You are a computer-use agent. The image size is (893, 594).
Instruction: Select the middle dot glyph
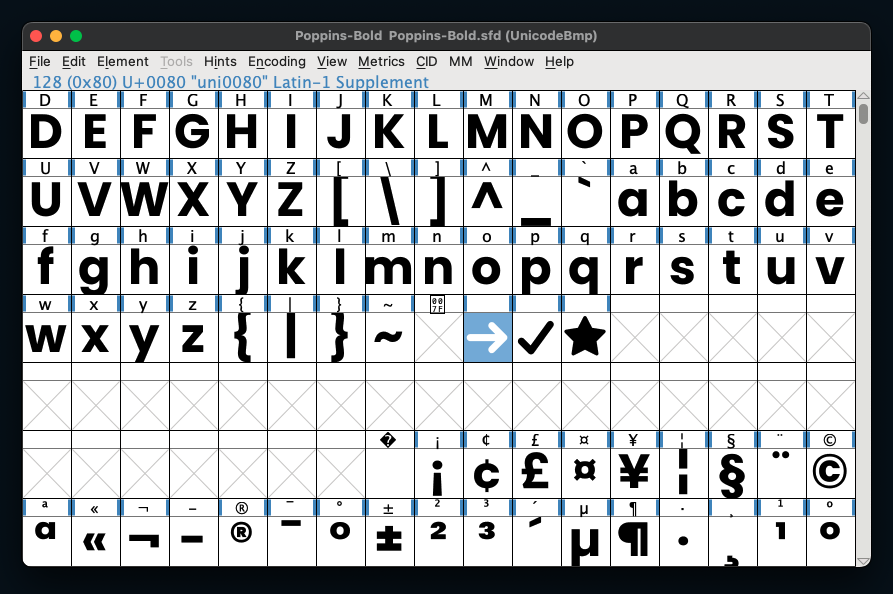(683, 541)
